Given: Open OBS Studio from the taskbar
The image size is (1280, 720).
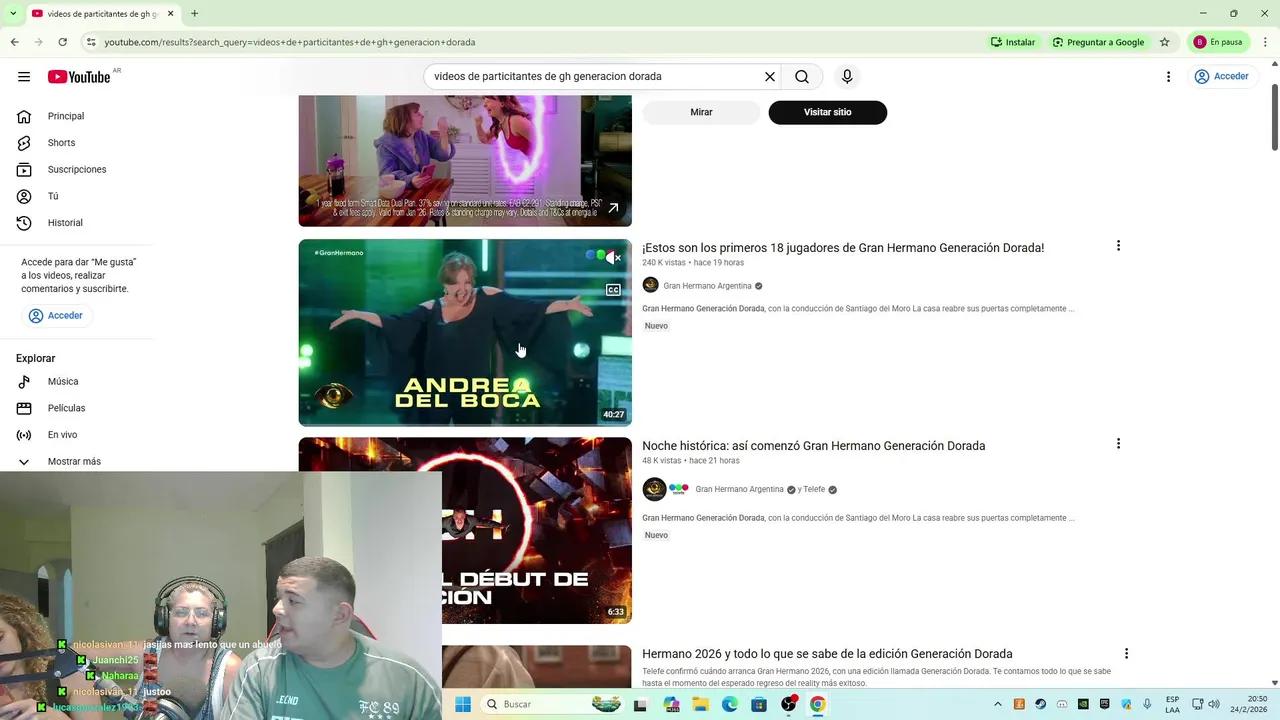Looking at the screenshot, I should tap(788, 704).
